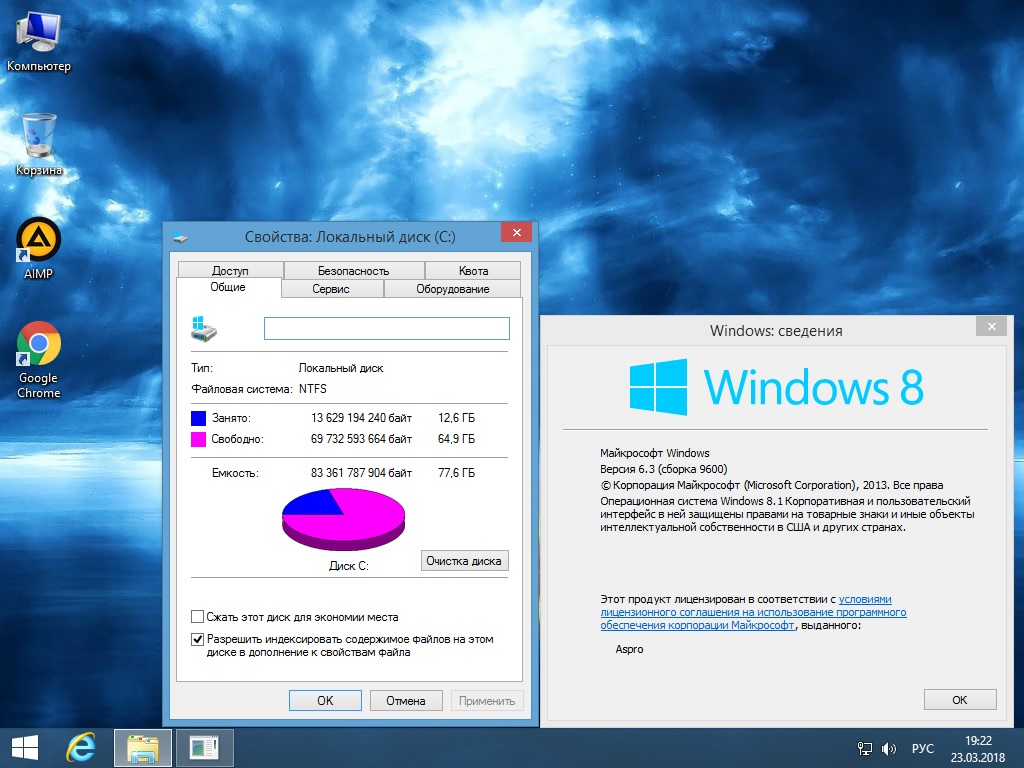Click the 69 732 593 664 байт free value
The width and height of the screenshot is (1024, 768).
point(361,439)
